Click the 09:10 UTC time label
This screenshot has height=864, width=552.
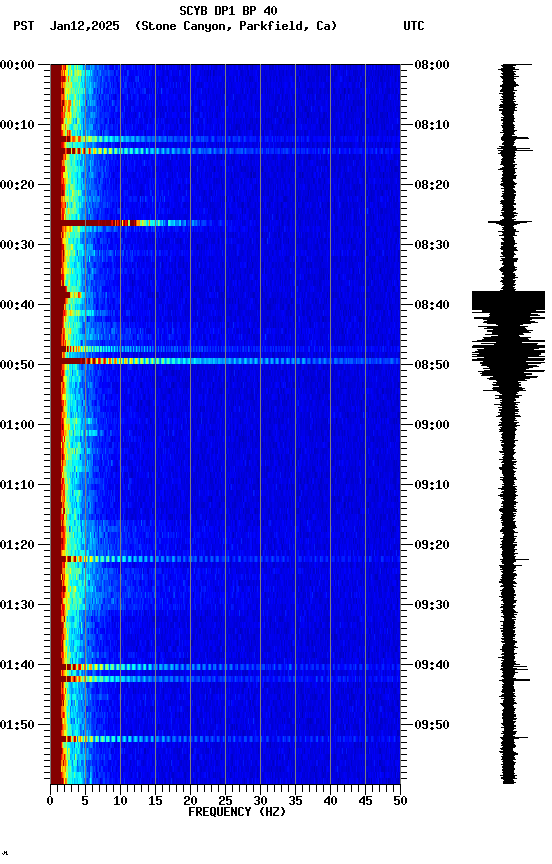tap(432, 485)
